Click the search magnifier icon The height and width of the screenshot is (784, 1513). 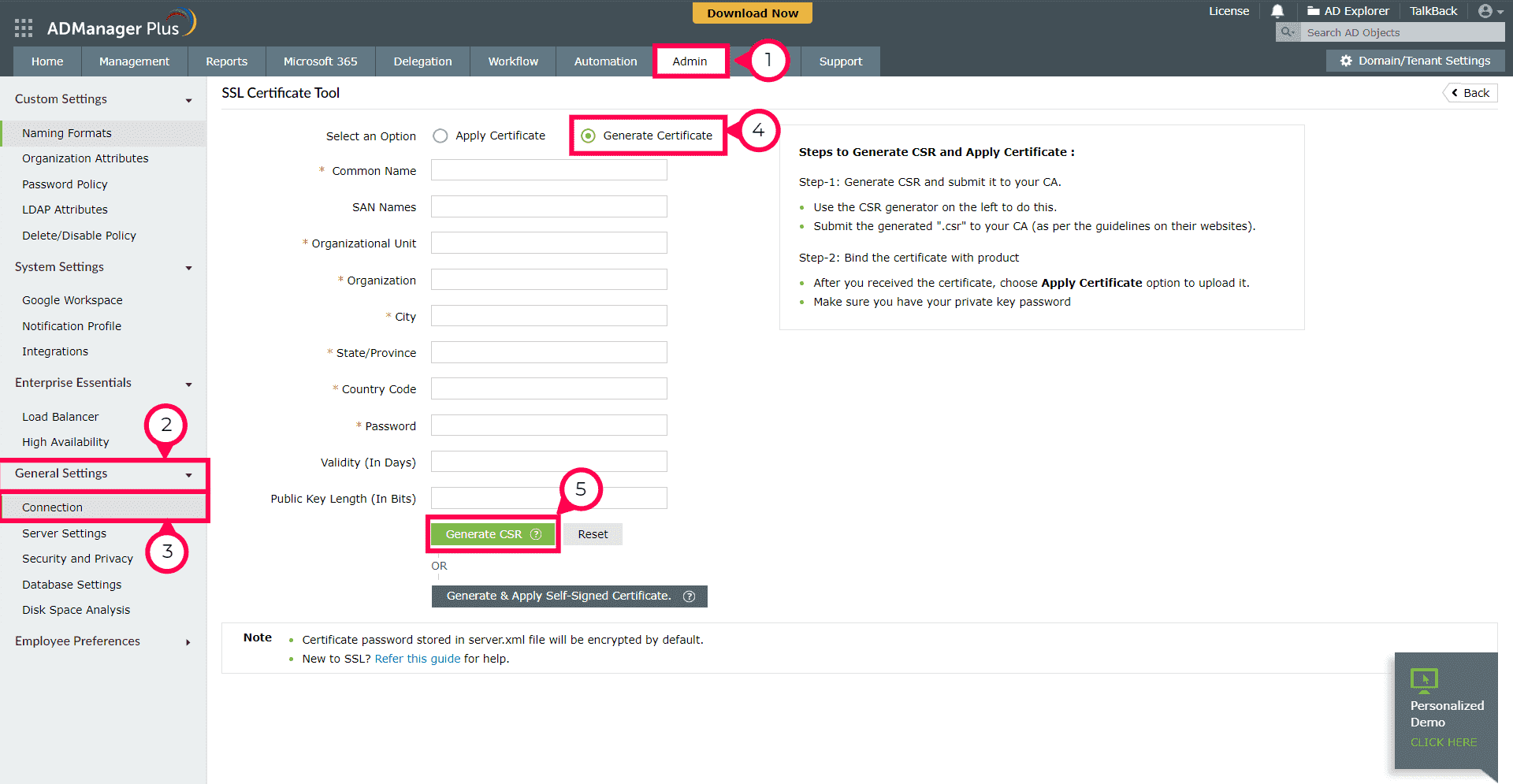pos(1288,32)
